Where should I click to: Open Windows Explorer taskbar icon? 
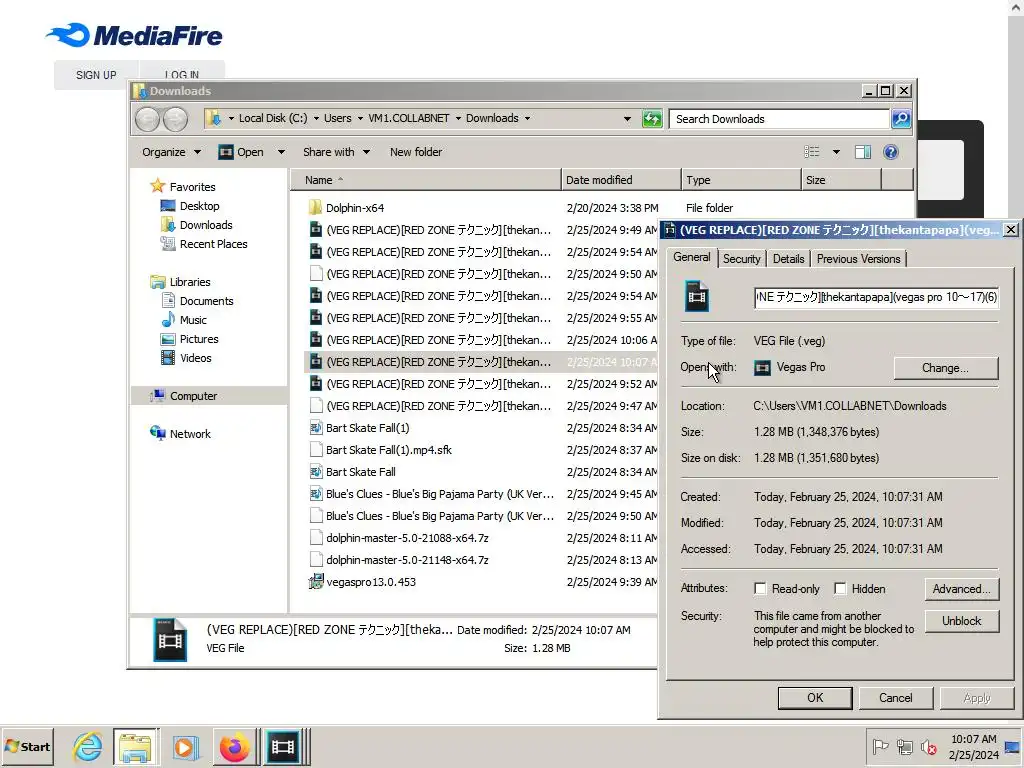[135, 746]
